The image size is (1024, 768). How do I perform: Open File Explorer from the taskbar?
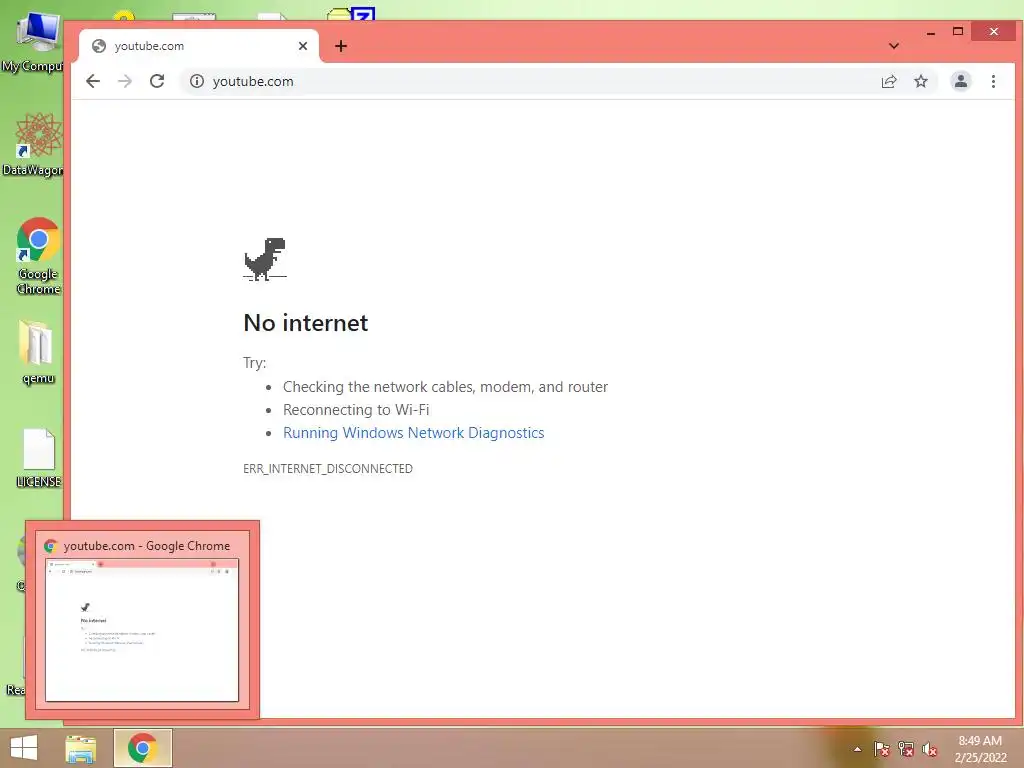click(x=81, y=748)
